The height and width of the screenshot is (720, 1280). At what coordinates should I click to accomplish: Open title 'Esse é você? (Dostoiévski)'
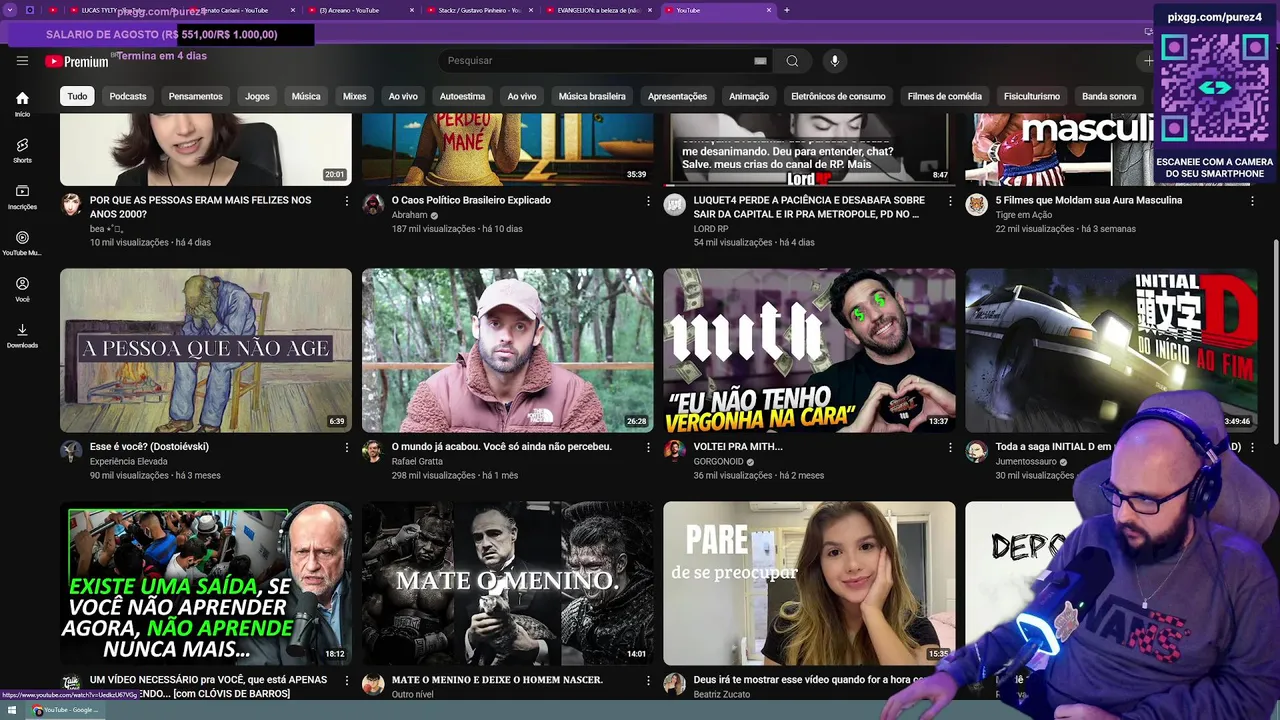click(149, 447)
